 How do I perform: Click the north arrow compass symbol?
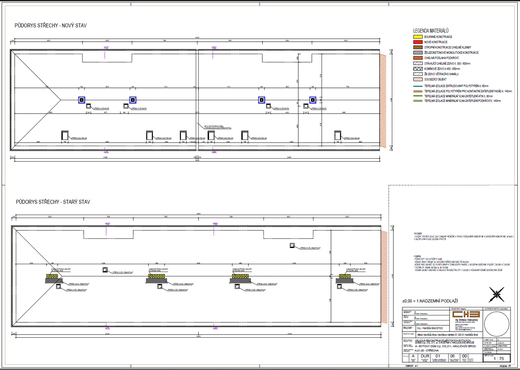[496, 294]
